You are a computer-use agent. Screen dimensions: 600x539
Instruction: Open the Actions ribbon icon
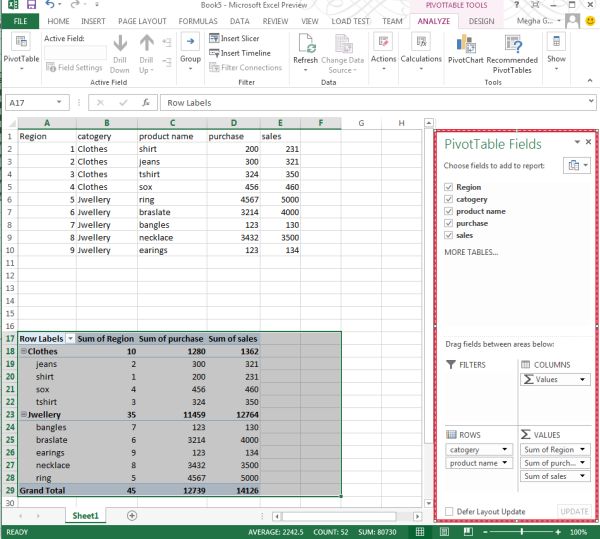pyautogui.click(x=383, y=42)
